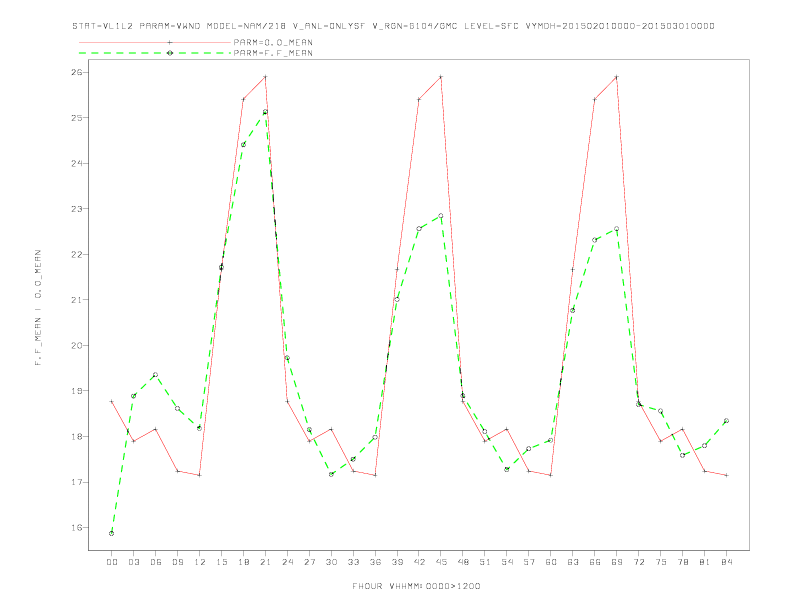This screenshot has width=792, height=612.
Task: Click the green circle data point at hour 45
Action: [441, 216]
